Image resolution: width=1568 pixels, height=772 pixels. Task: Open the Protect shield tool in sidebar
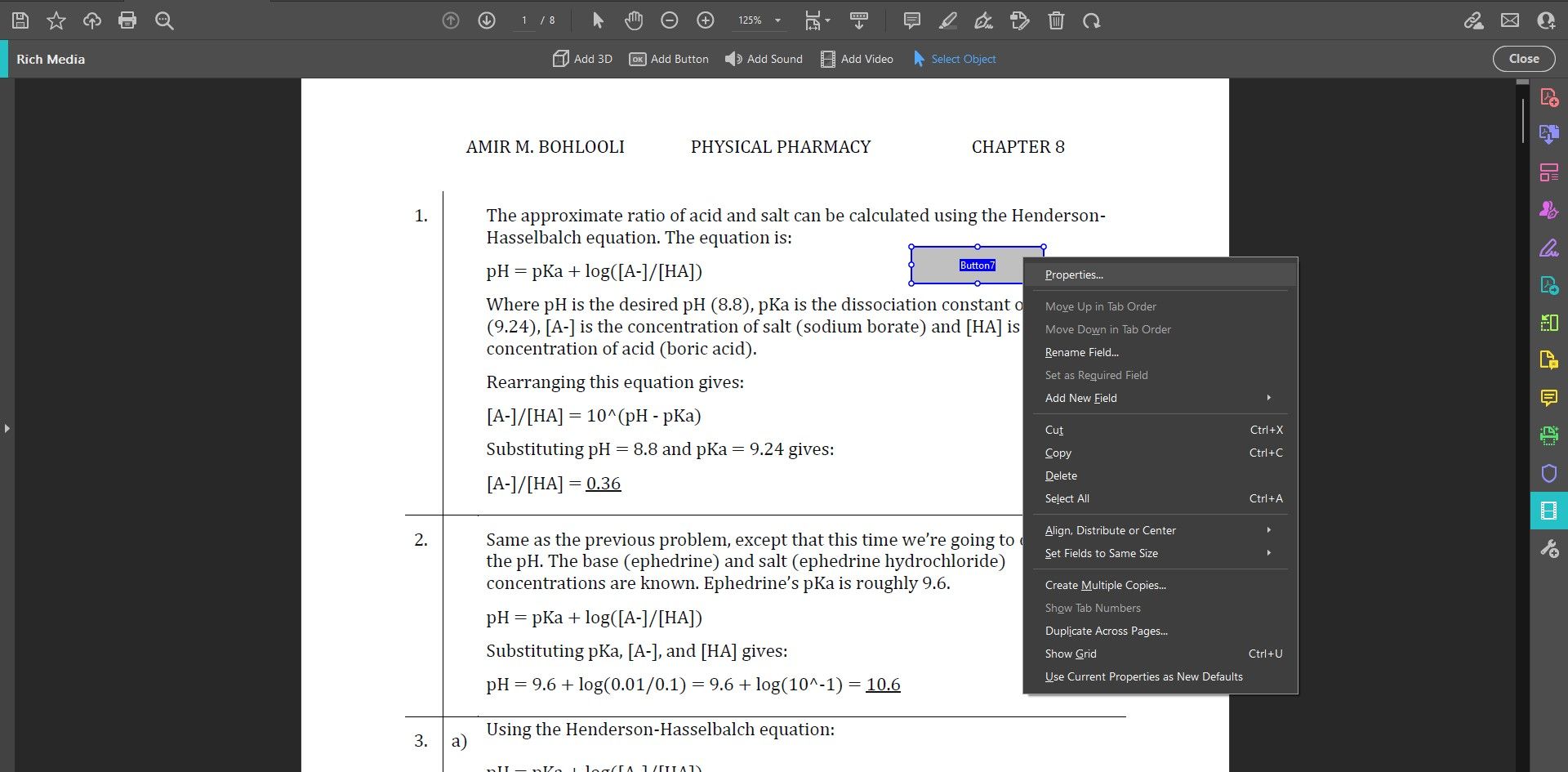(1548, 473)
